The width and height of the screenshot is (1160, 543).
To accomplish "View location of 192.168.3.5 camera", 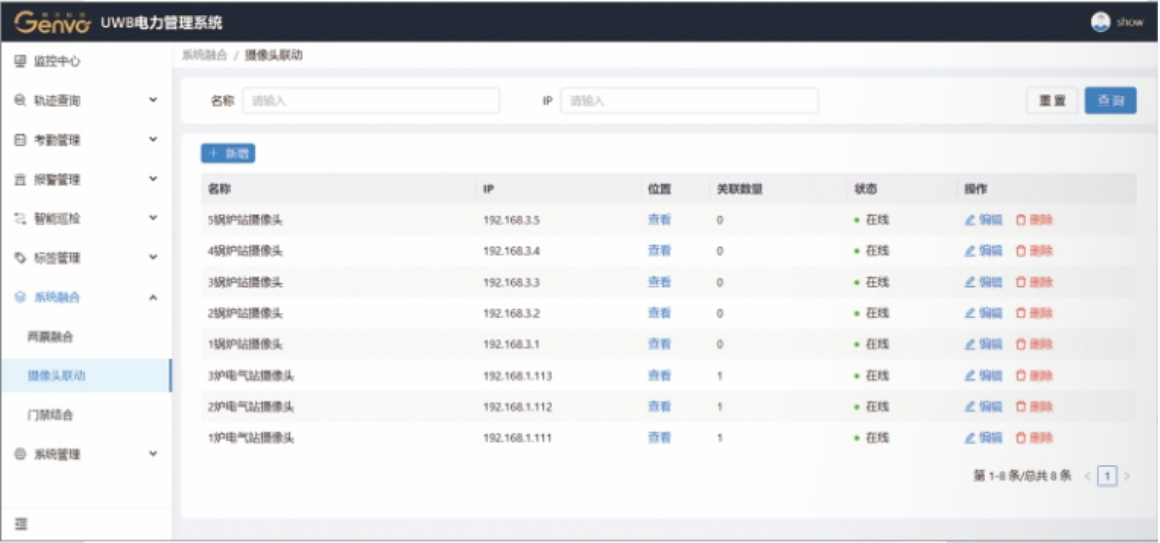I will (659, 220).
